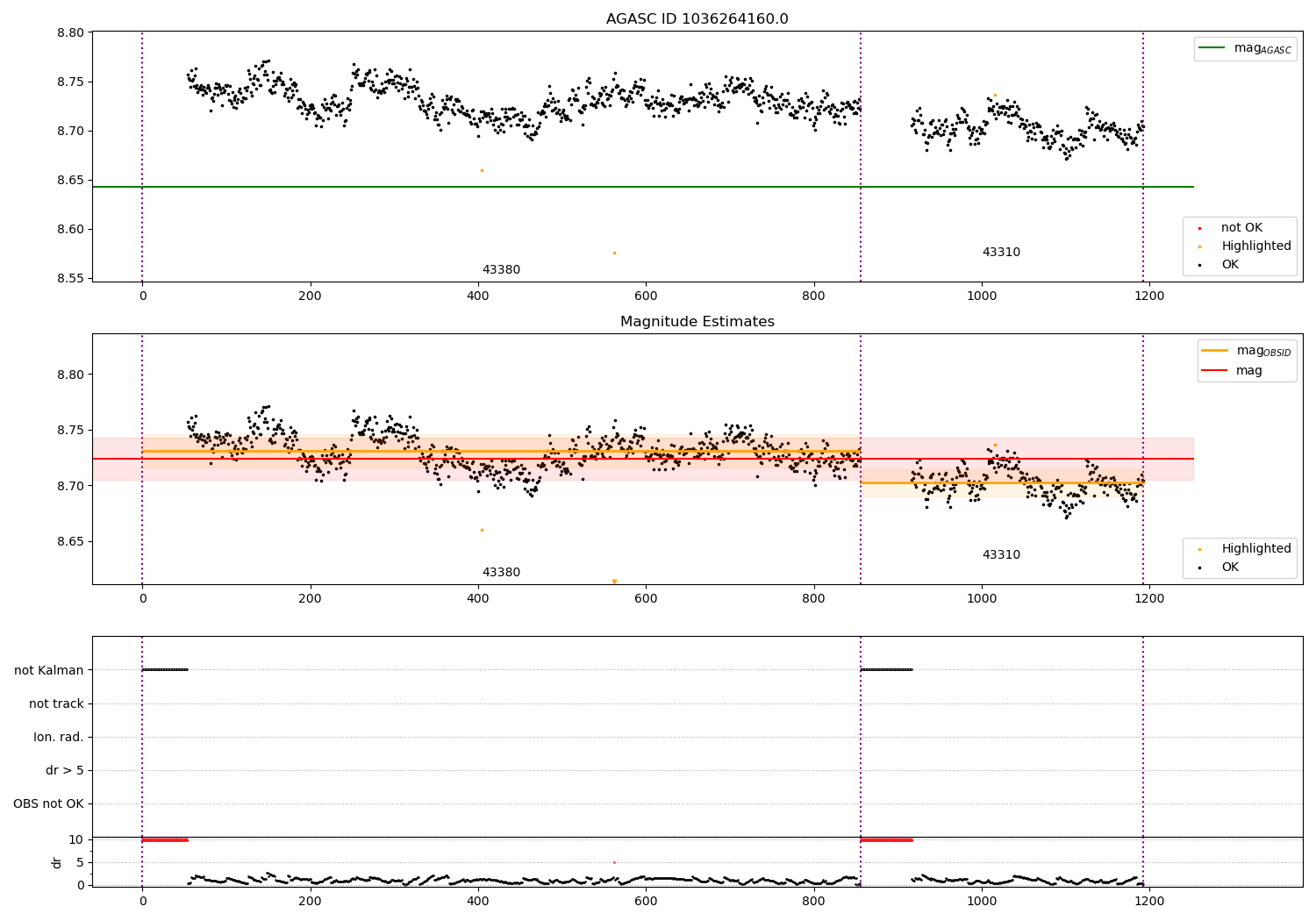Viewport: 1316px width, 921px height.
Task: Click the orange mag OBSID legend line
Action: [x=1214, y=351]
